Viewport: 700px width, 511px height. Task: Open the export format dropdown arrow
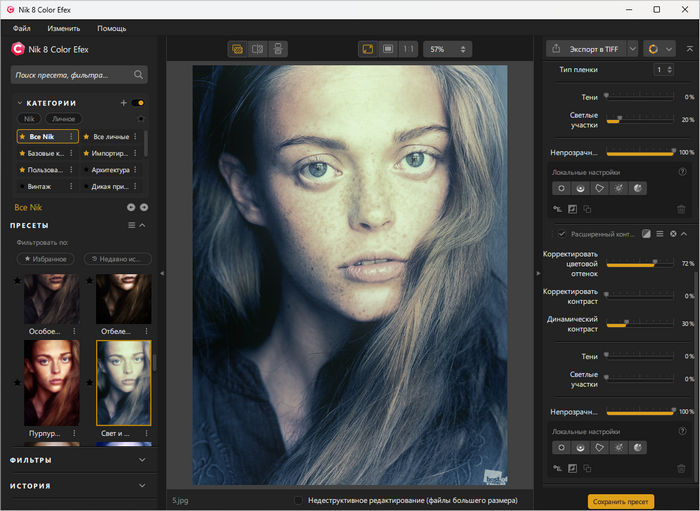[632, 48]
